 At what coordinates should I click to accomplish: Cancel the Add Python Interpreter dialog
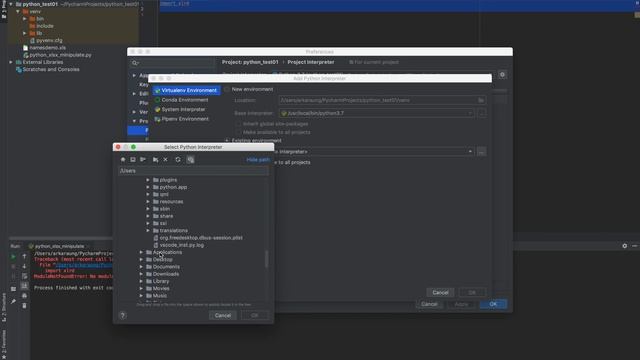pyautogui.click(x=440, y=293)
